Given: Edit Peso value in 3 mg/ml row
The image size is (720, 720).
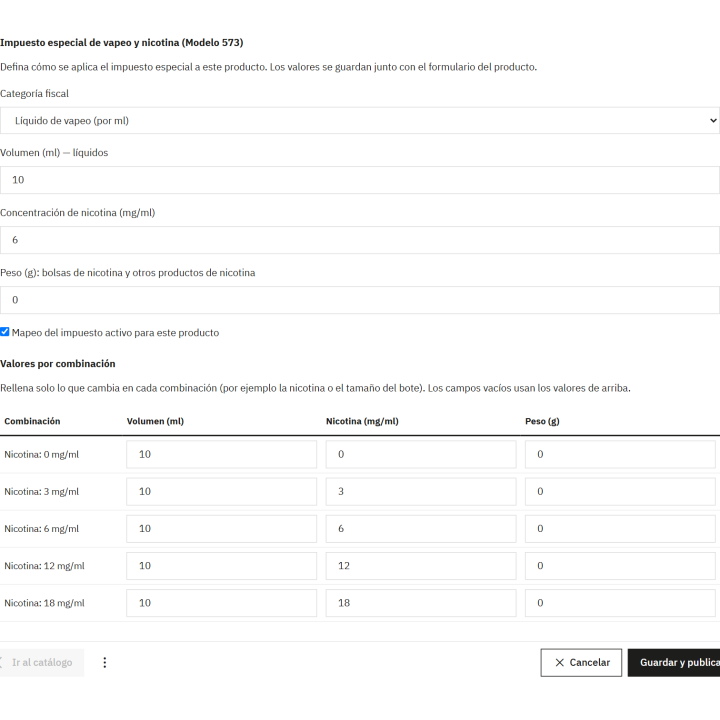Looking at the screenshot, I should click(620, 491).
